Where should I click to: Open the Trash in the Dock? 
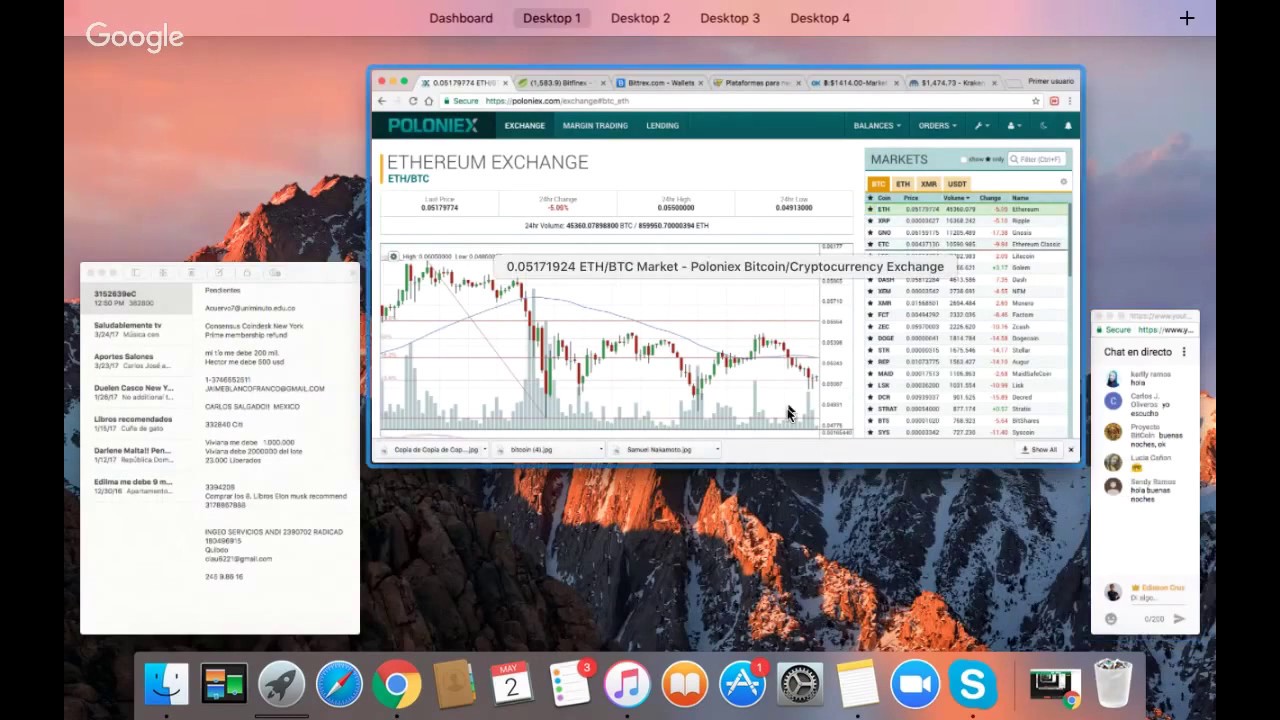[x=1112, y=685]
